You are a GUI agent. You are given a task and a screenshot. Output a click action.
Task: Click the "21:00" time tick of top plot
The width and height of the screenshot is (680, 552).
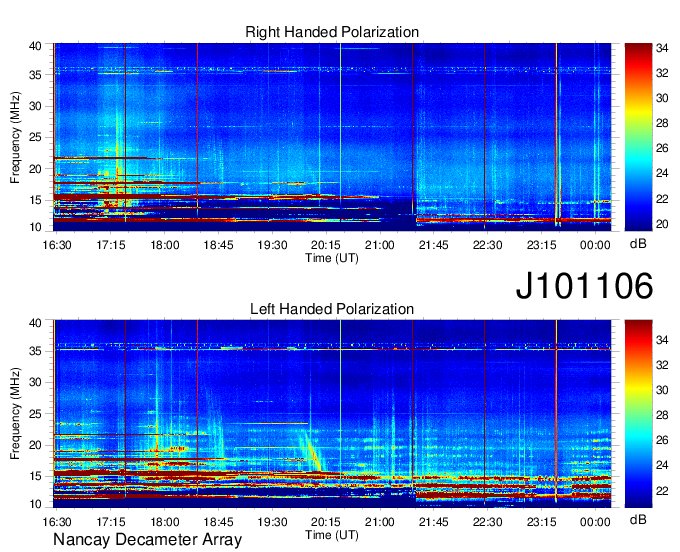380,245
